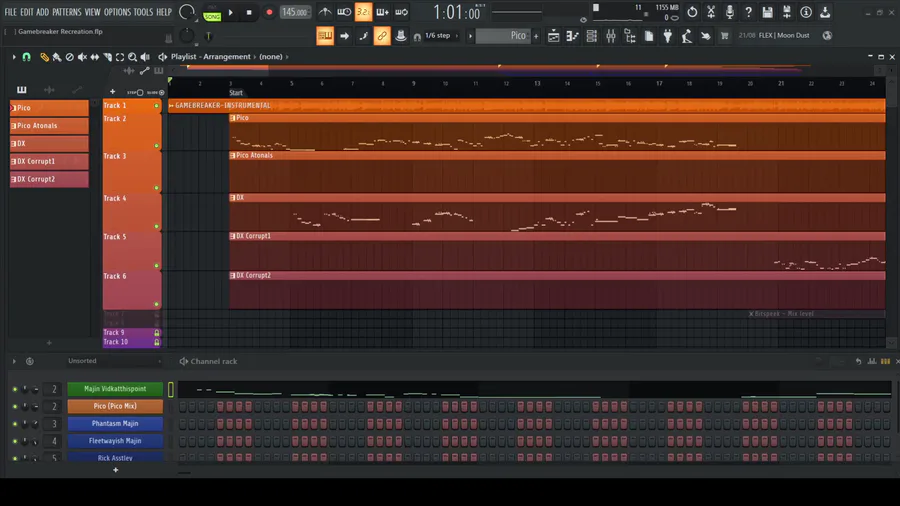Click the Play transport button
This screenshot has width=900, height=506.
[231, 12]
